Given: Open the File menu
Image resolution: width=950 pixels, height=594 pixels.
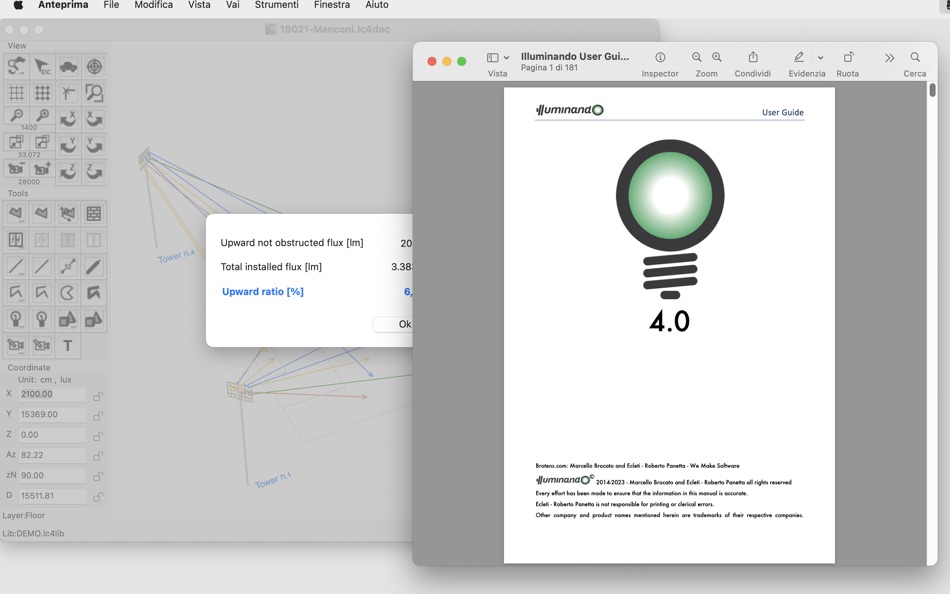Looking at the screenshot, I should pyautogui.click(x=111, y=5).
